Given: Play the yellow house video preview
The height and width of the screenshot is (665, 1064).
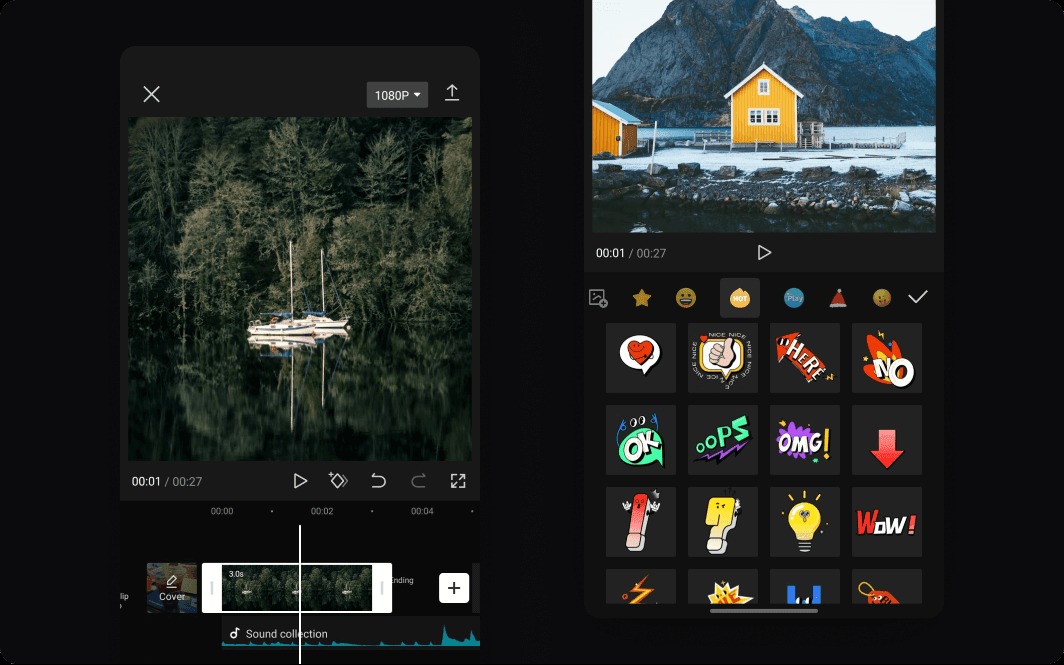Looking at the screenshot, I should pos(764,253).
